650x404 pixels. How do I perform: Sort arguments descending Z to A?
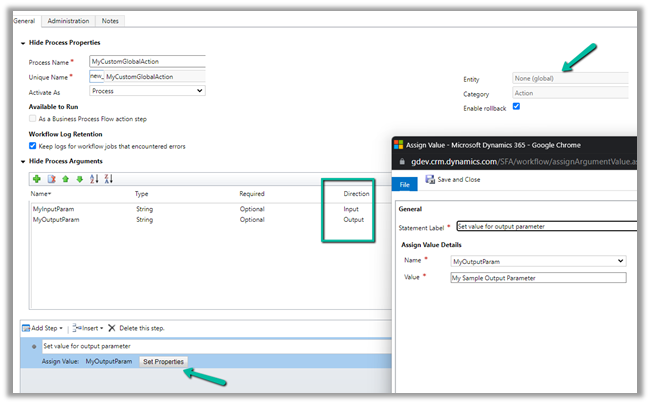[108, 178]
